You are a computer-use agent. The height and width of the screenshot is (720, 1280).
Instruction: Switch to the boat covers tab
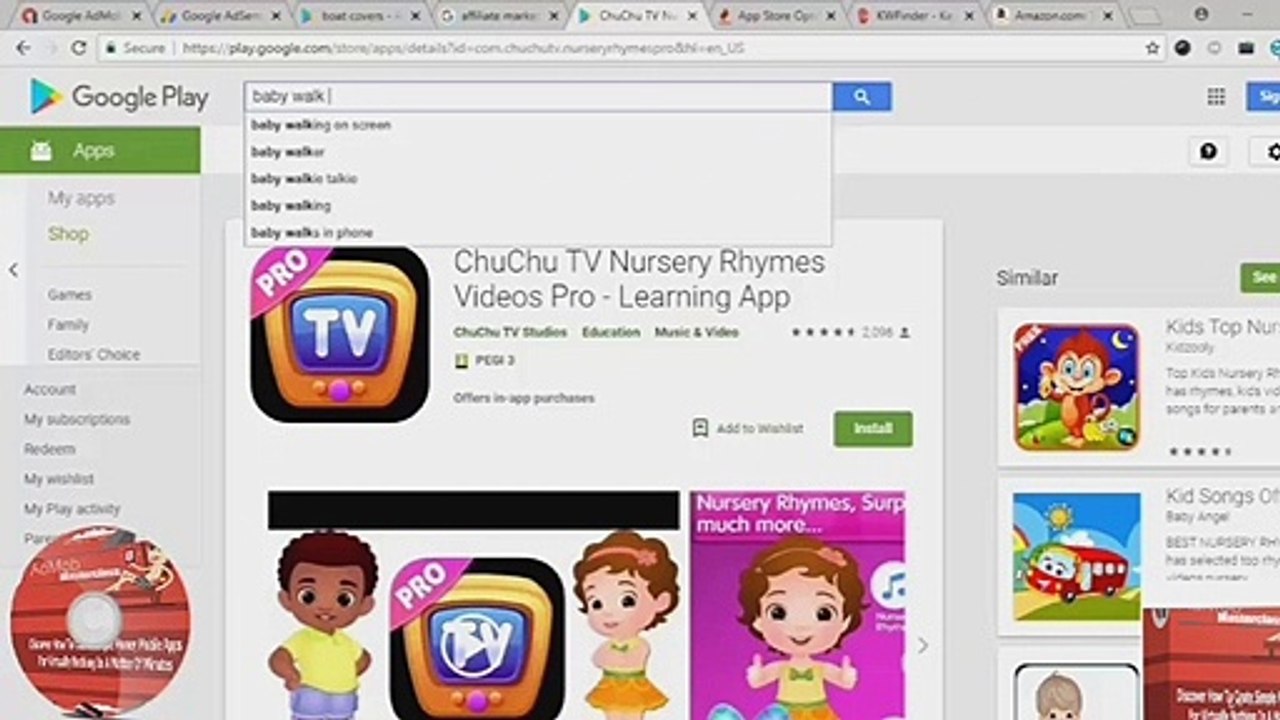[358, 16]
